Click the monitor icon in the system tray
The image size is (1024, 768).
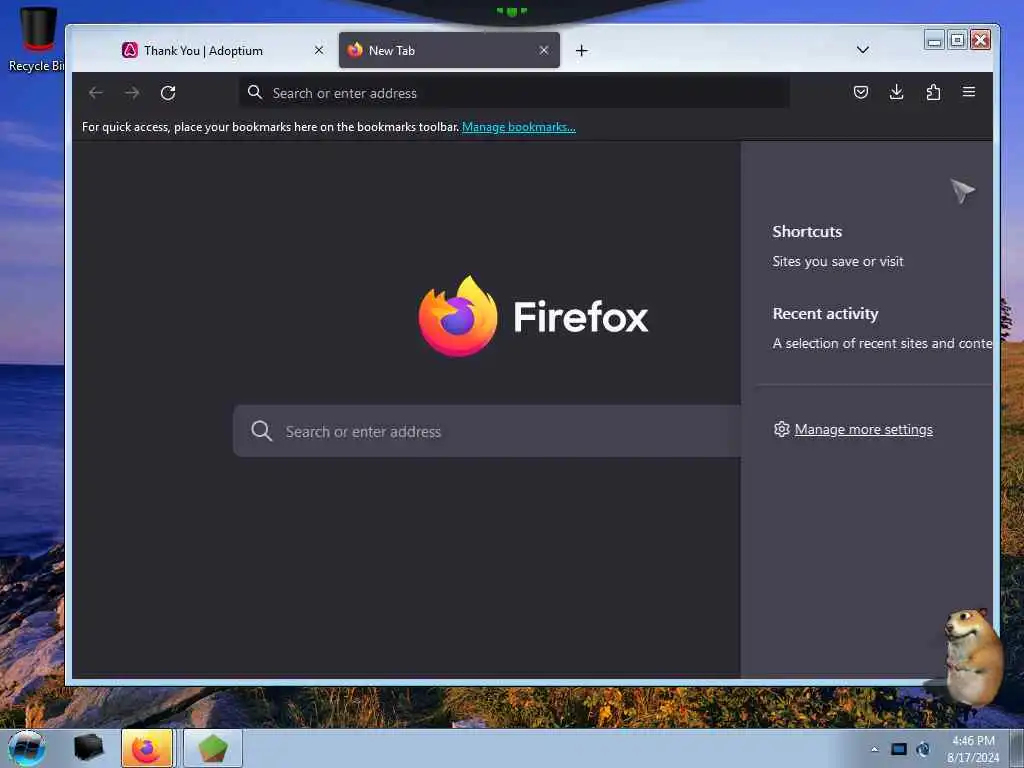click(899, 749)
